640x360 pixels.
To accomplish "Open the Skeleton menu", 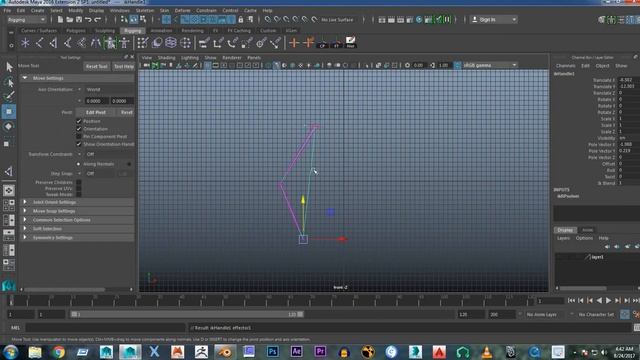I will [x=144, y=11].
